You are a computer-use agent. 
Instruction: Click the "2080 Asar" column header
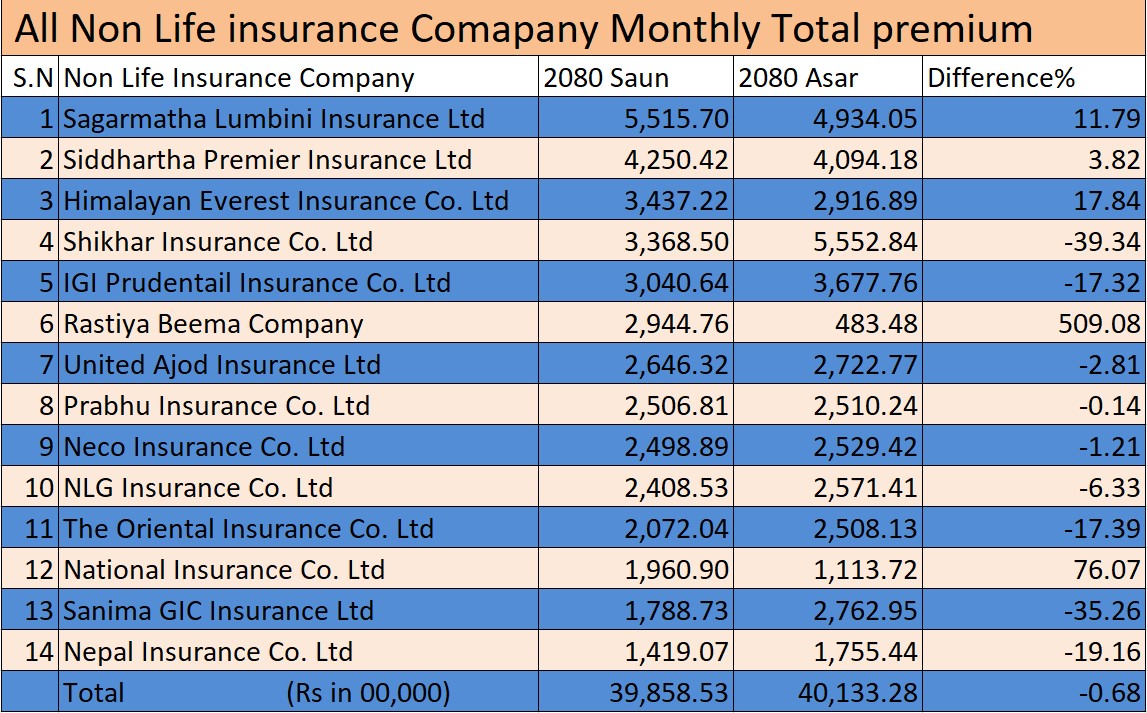point(798,78)
